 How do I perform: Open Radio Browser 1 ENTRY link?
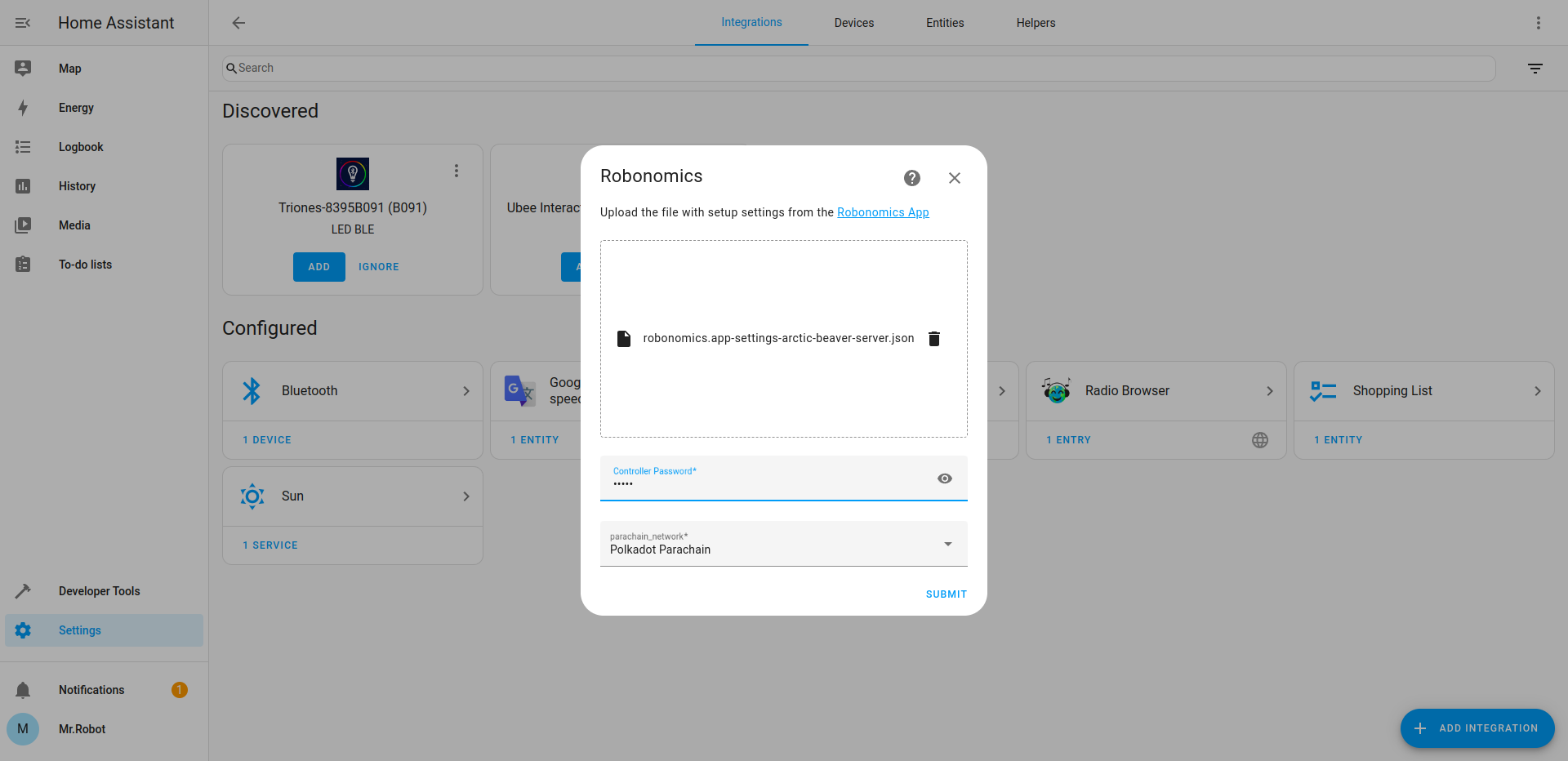click(x=1069, y=440)
